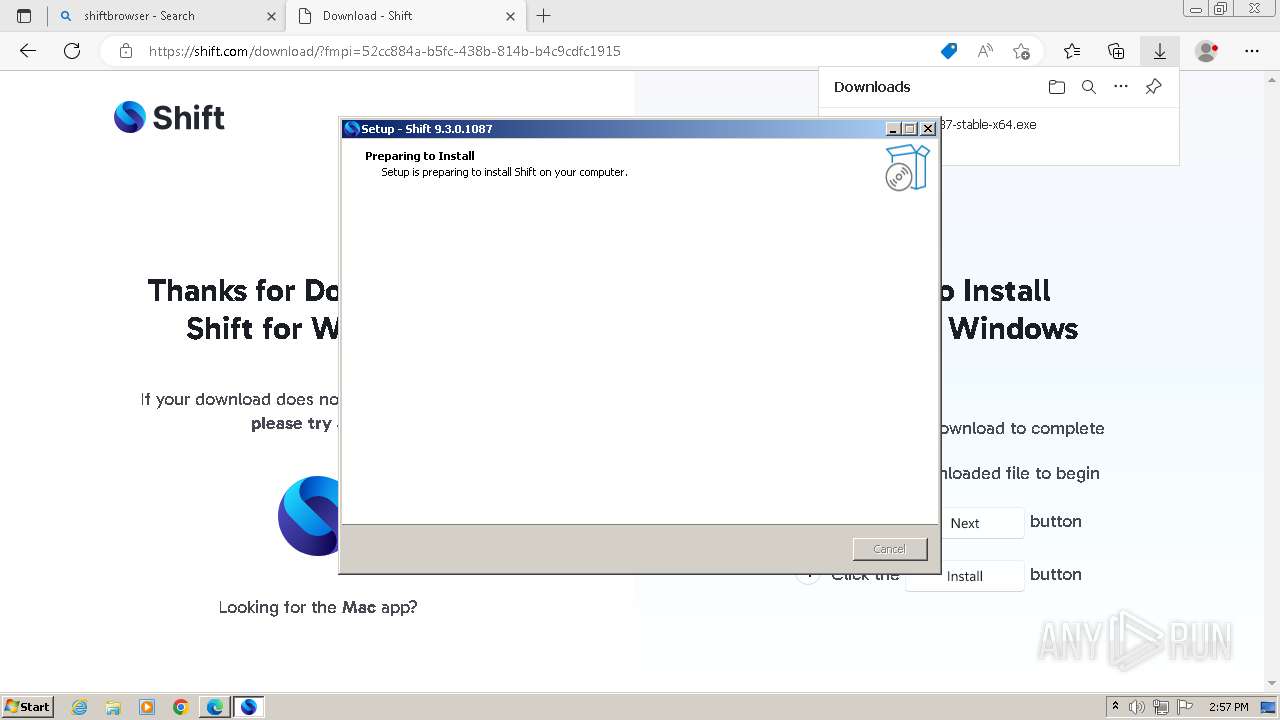Launch Chrome from taskbar
1280x720 pixels.
click(x=181, y=707)
